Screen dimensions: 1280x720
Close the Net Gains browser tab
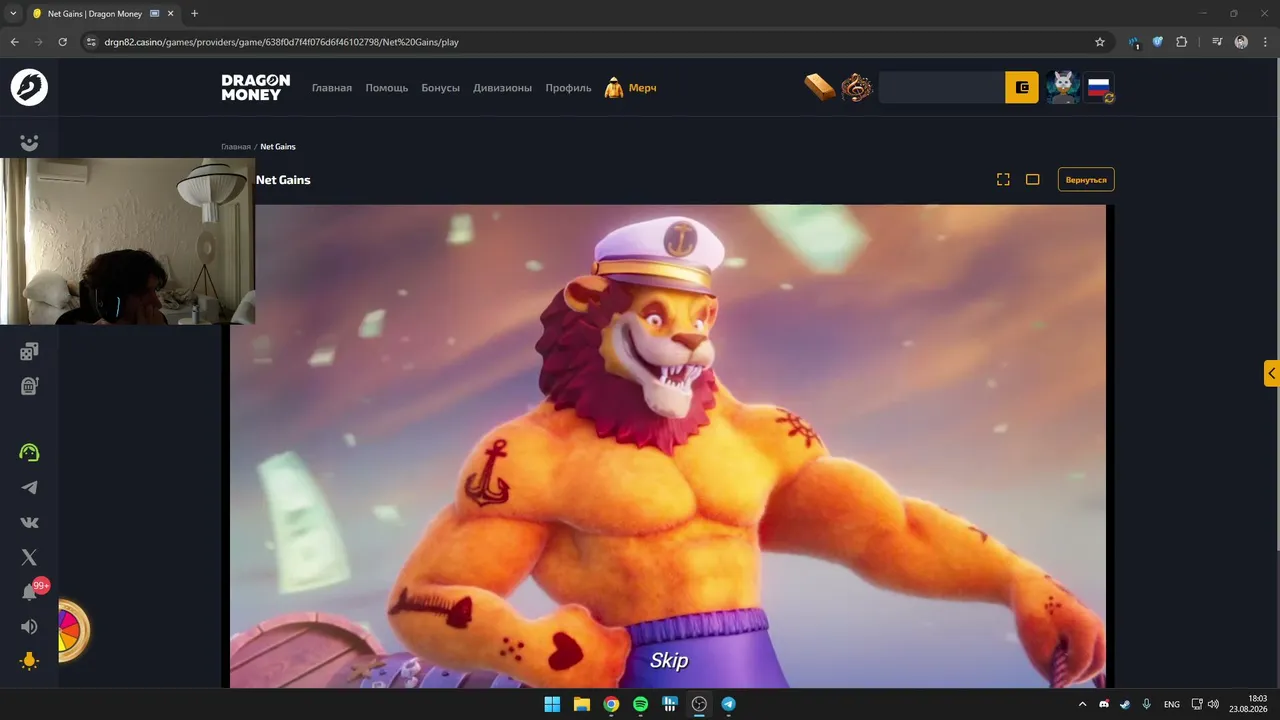(x=170, y=14)
